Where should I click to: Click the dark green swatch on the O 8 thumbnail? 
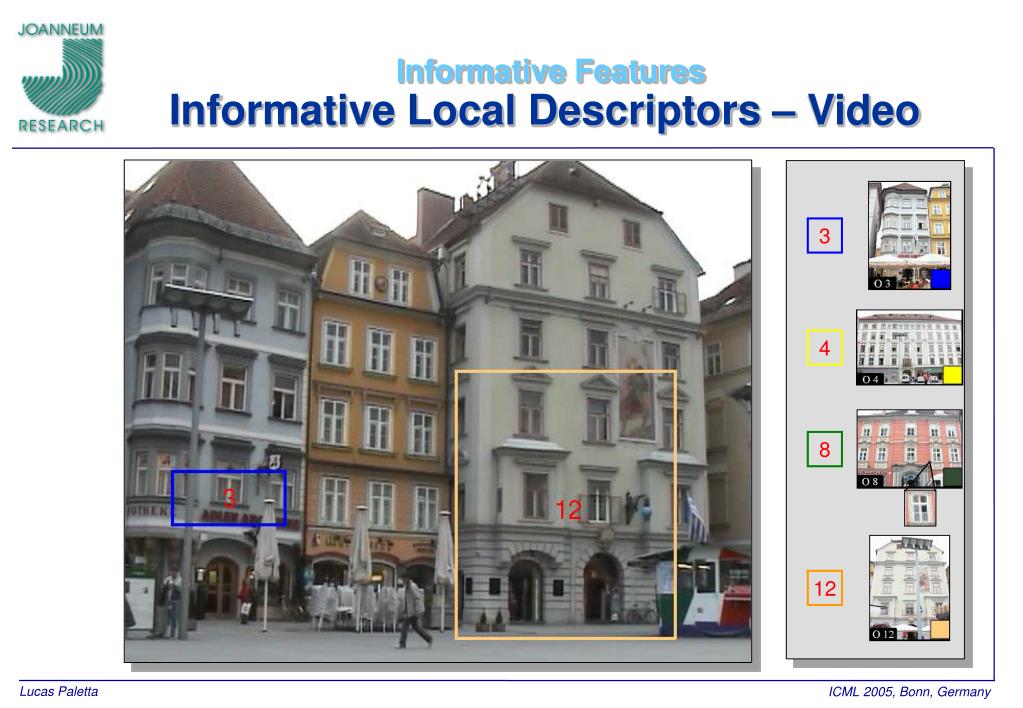pyautogui.click(x=953, y=478)
